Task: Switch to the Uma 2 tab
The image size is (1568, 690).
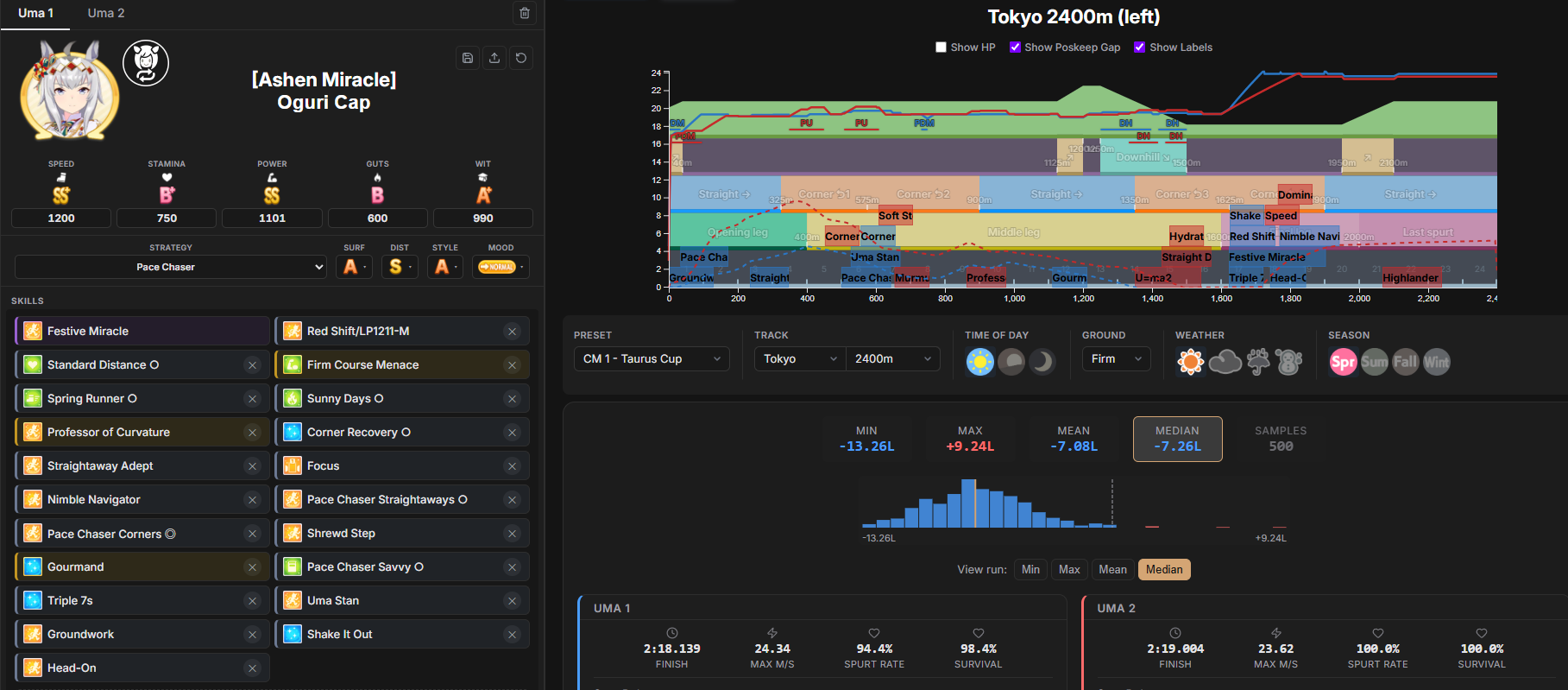Action: pos(106,13)
